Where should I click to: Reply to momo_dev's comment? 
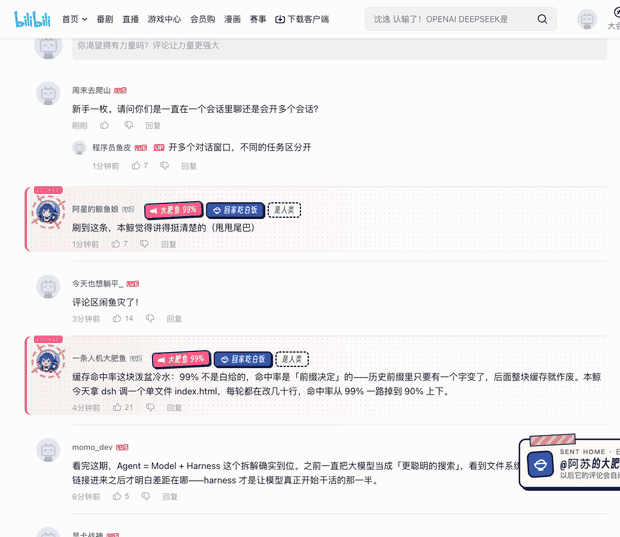pyautogui.click(x=170, y=496)
